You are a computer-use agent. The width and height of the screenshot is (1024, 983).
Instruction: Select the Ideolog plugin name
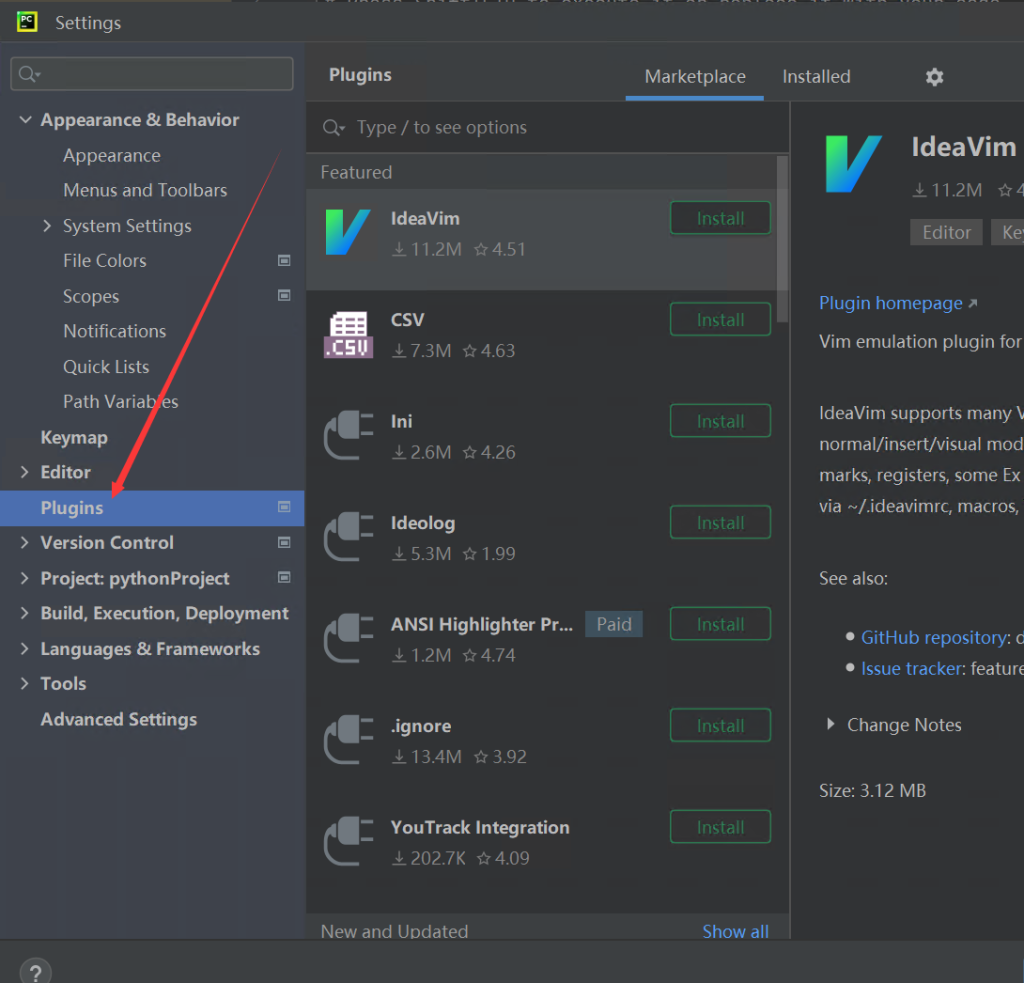point(423,523)
